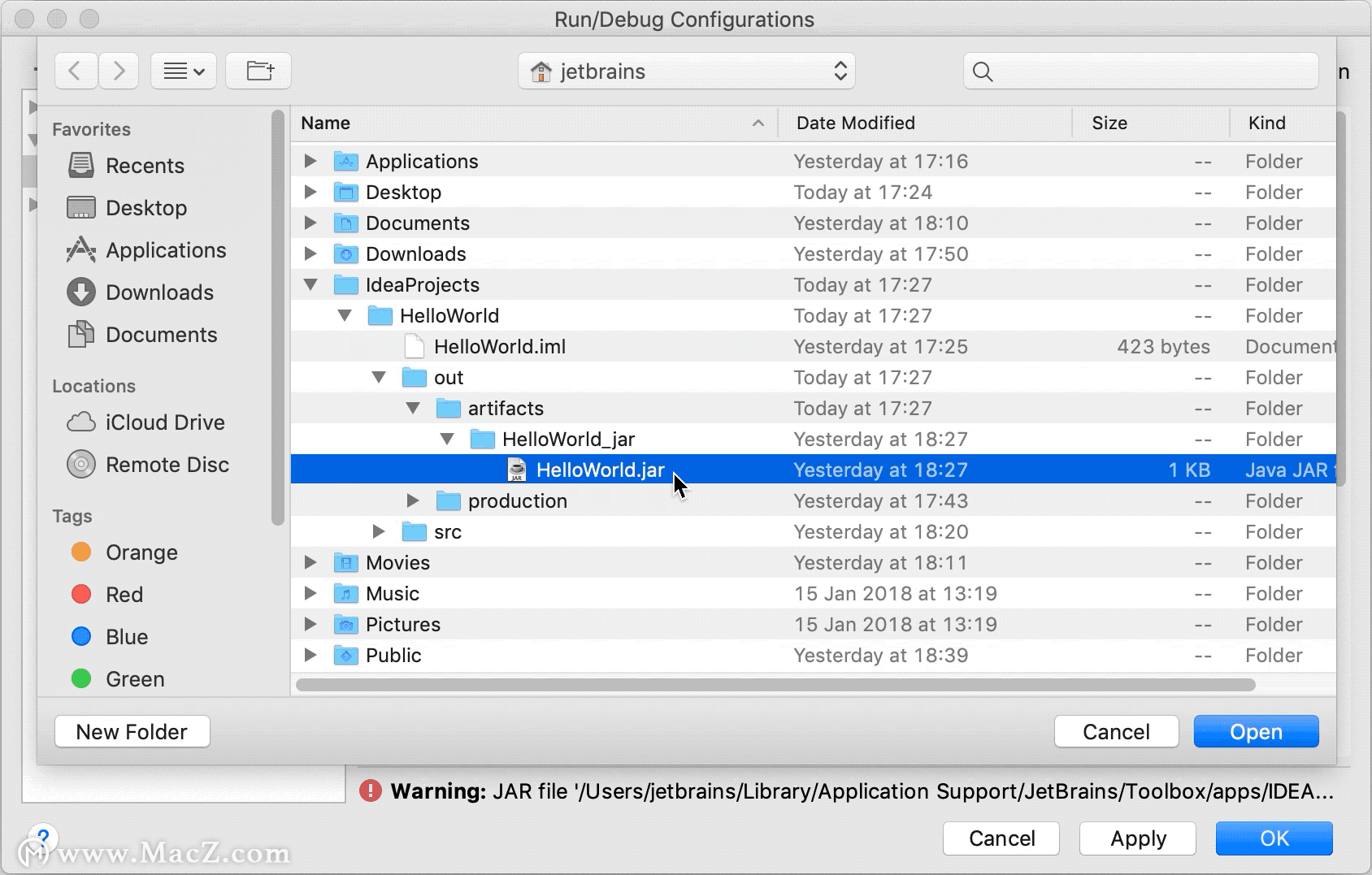Select the src folder icon
This screenshot has height=875, width=1372.
click(x=415, y=531)
